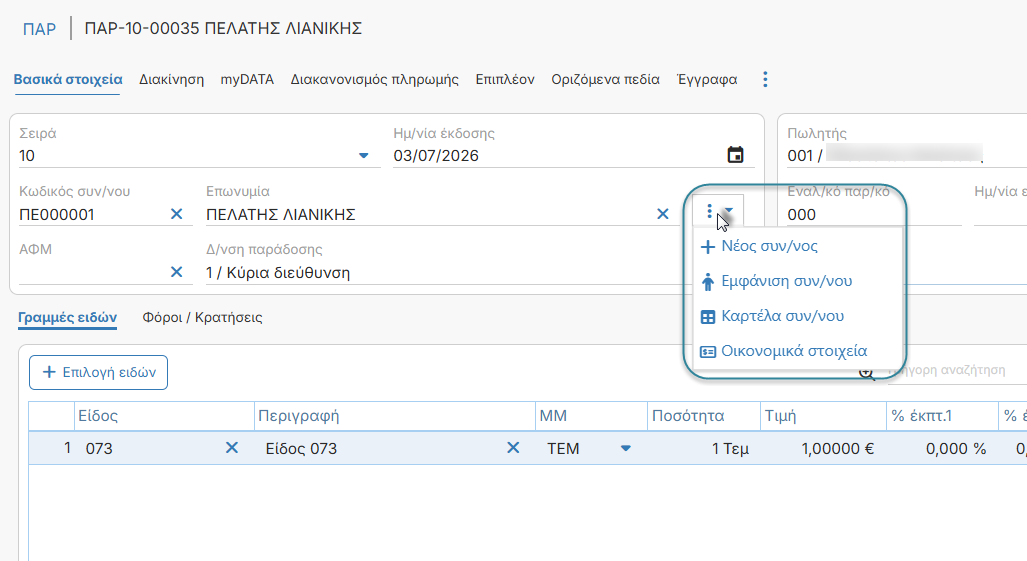The height and width of the screenshot is (561, 1027).
Task: Click the quantity cell 1 Τεμ
Action: pyautogui.click(x=703, y=448)
